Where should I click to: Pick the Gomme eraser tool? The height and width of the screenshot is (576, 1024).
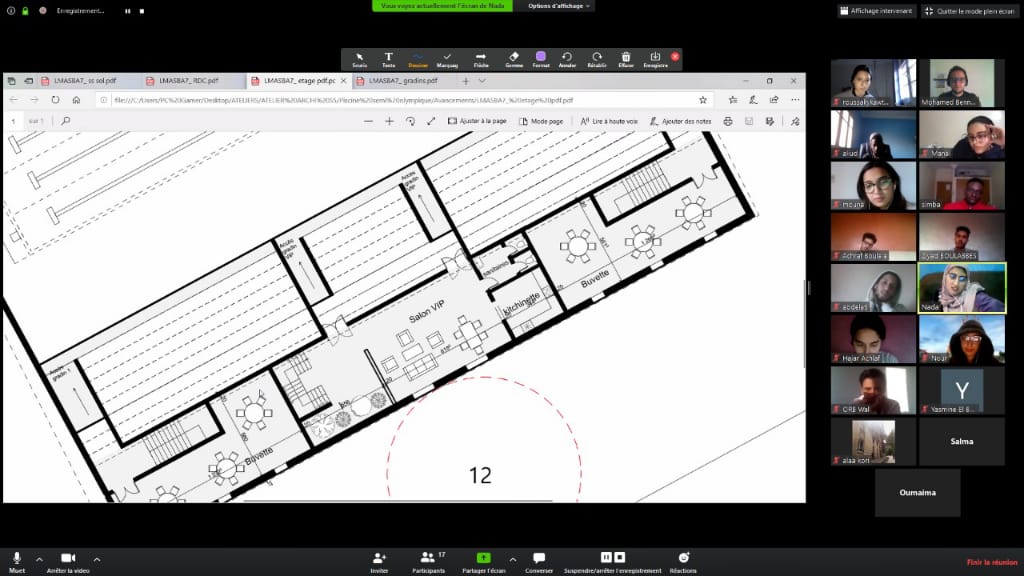coord(513,59)
